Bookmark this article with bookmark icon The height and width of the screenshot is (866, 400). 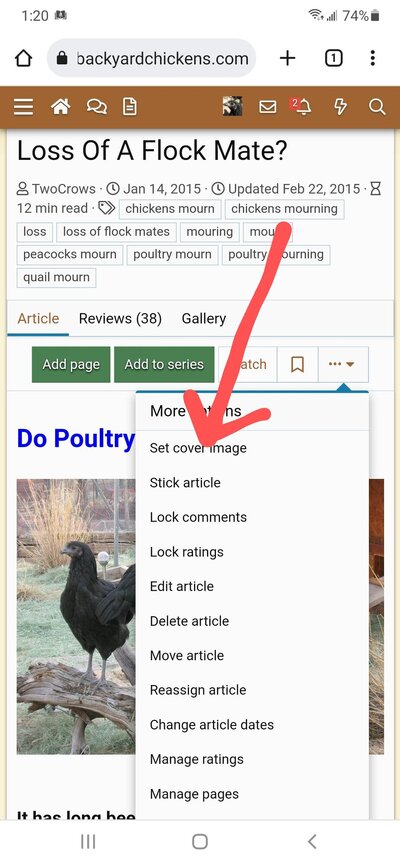pyautogui.click(x=297, y=365)
